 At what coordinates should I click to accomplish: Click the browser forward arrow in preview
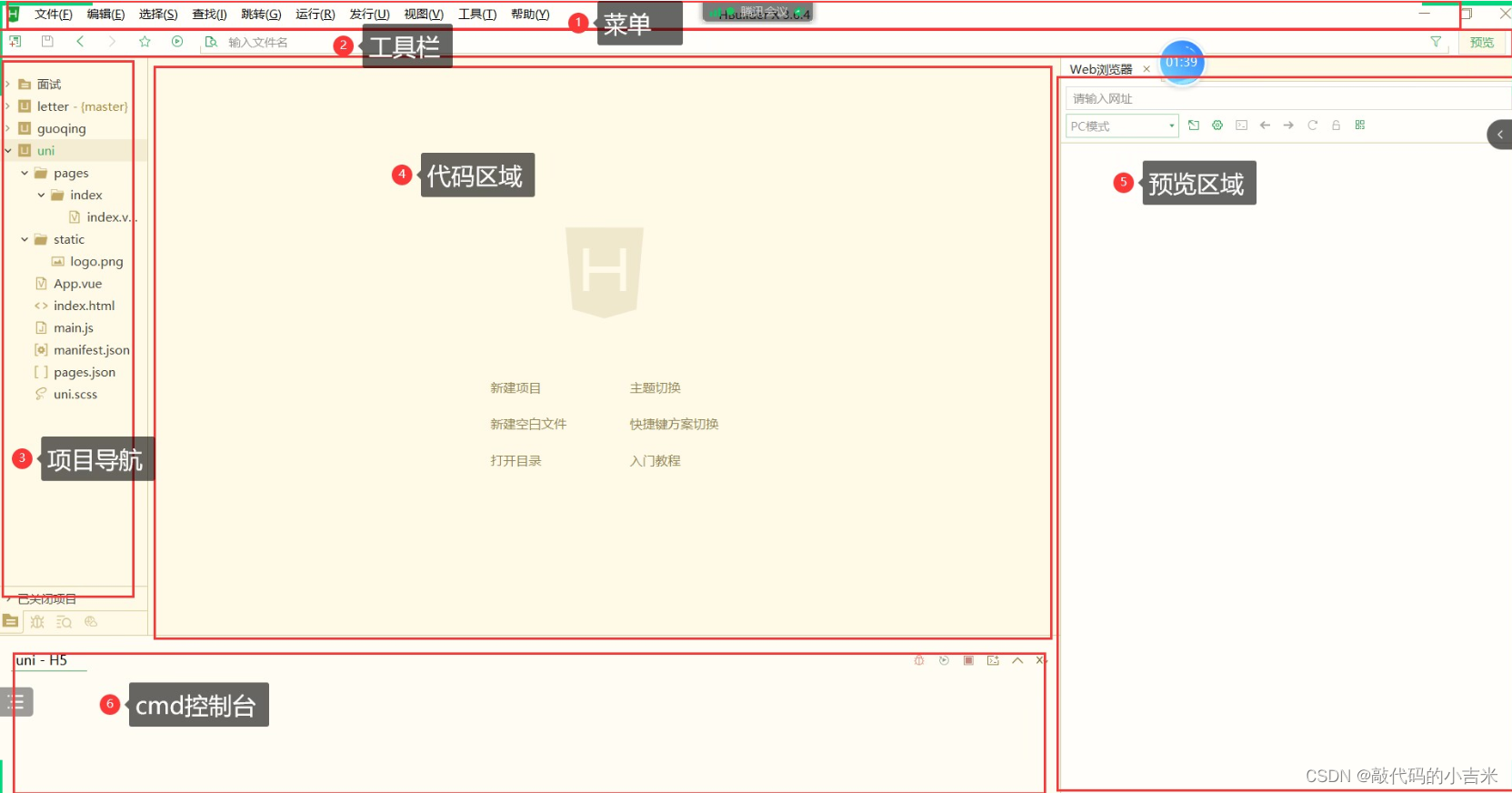coord(1288,125)
